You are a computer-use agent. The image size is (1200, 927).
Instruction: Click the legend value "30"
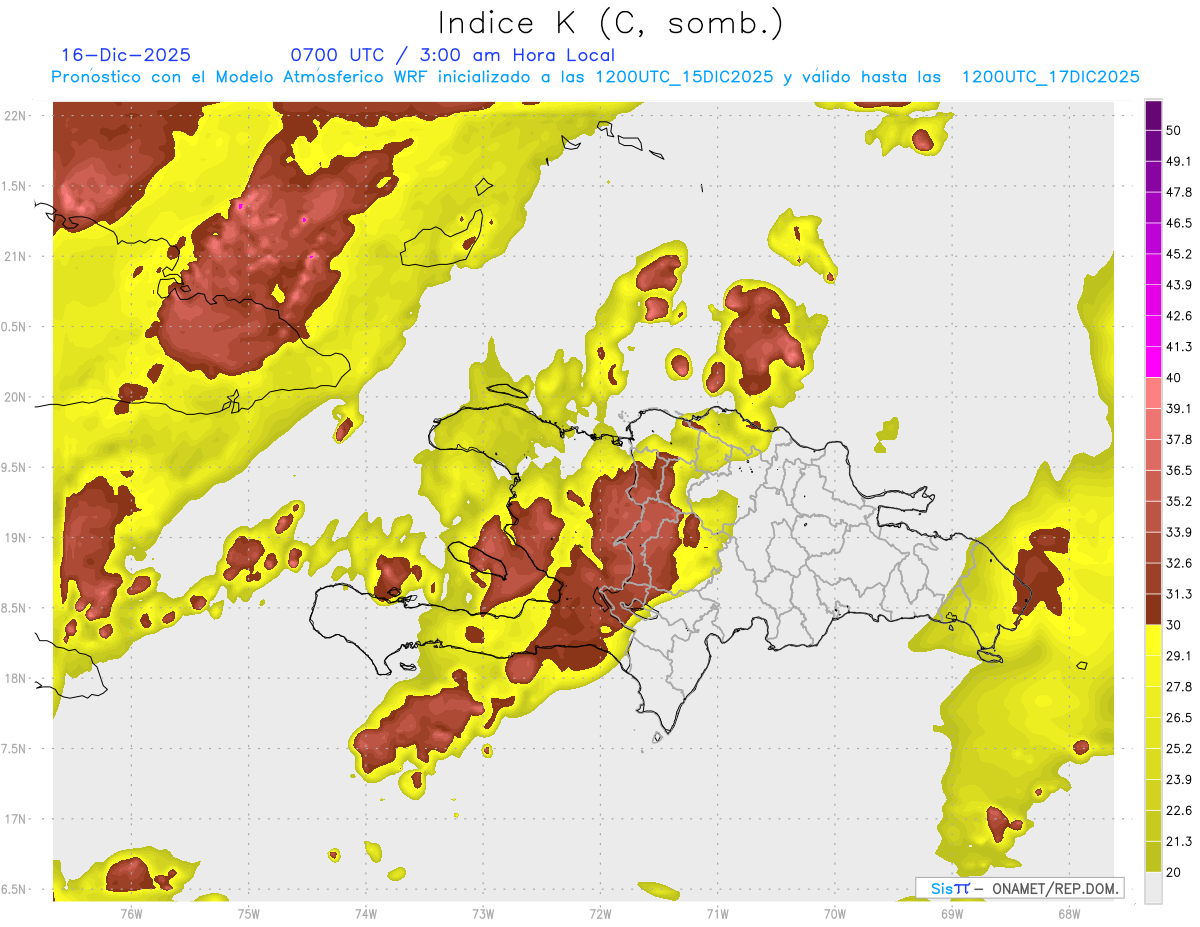(x=1174, y=625)
